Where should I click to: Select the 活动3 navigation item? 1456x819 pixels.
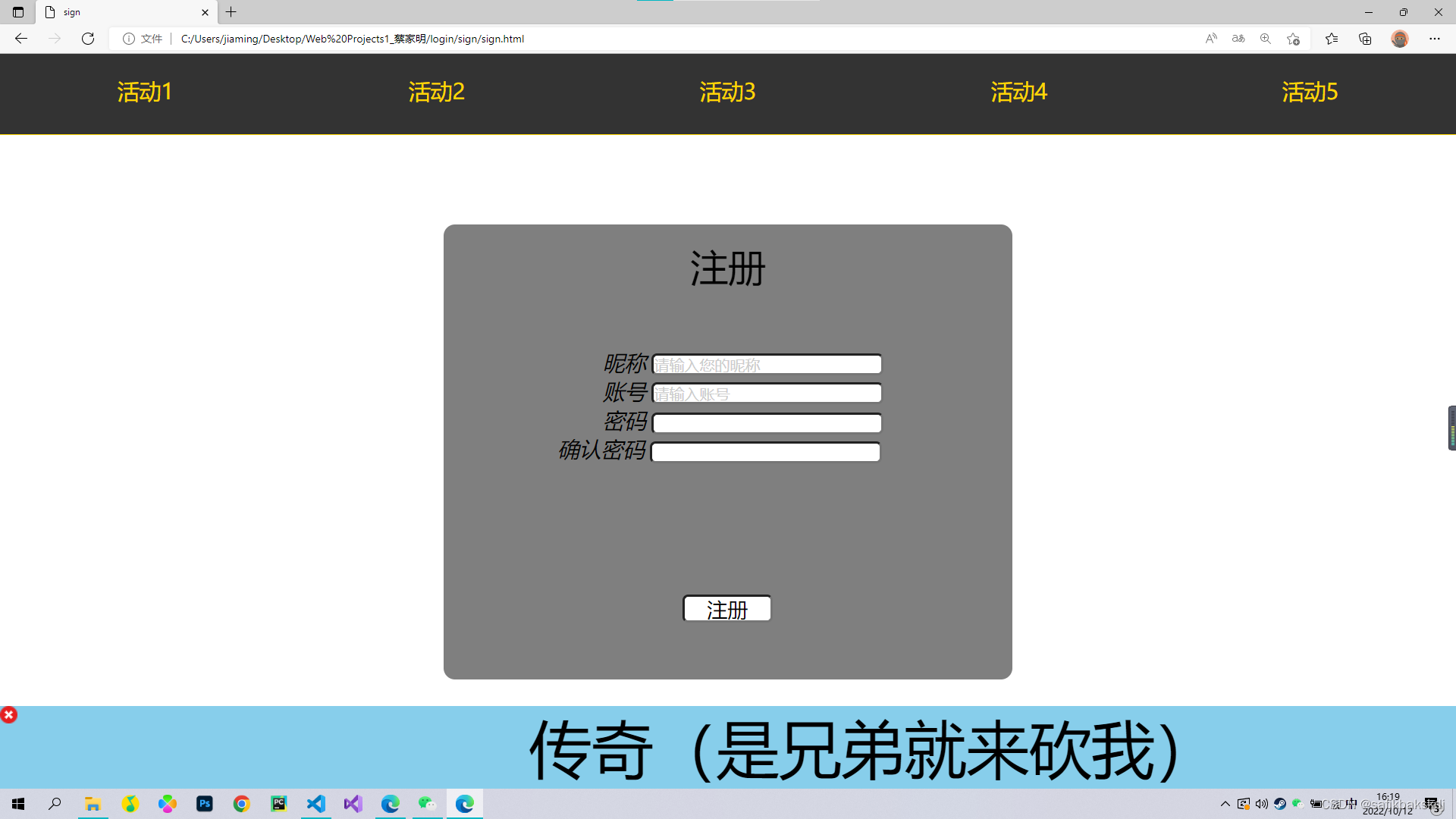point(727,93)
